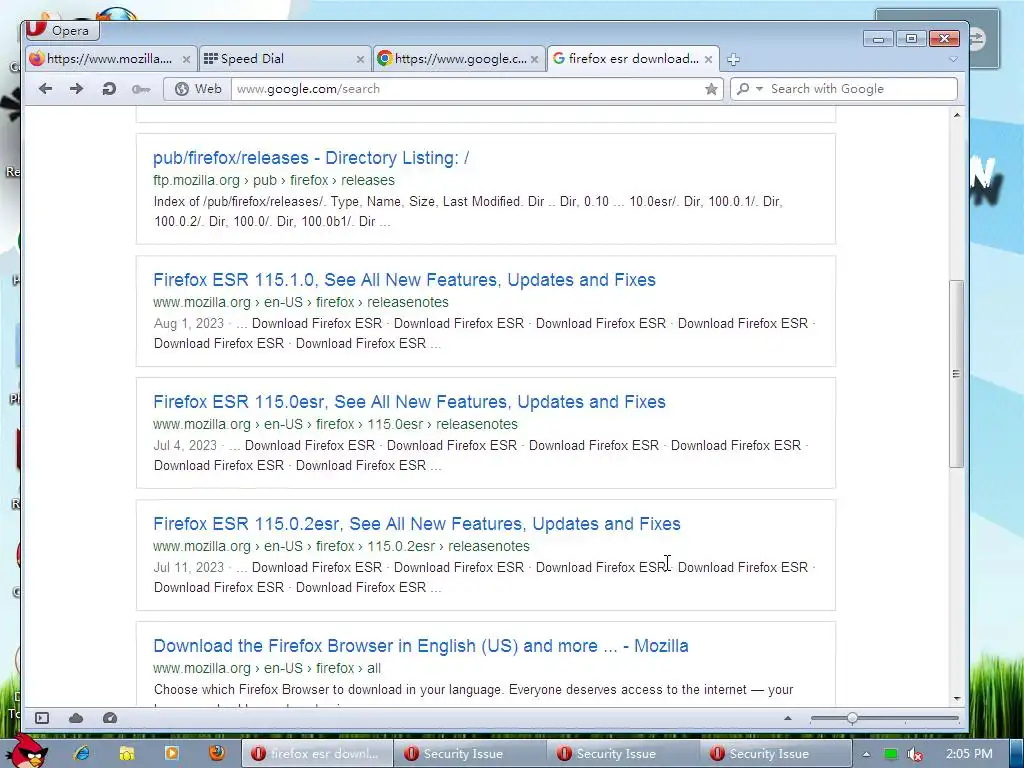Toggle the Opera panels sidebar button
The image size is (1024, 768).
pyautogui.click(x=42, y=718)
